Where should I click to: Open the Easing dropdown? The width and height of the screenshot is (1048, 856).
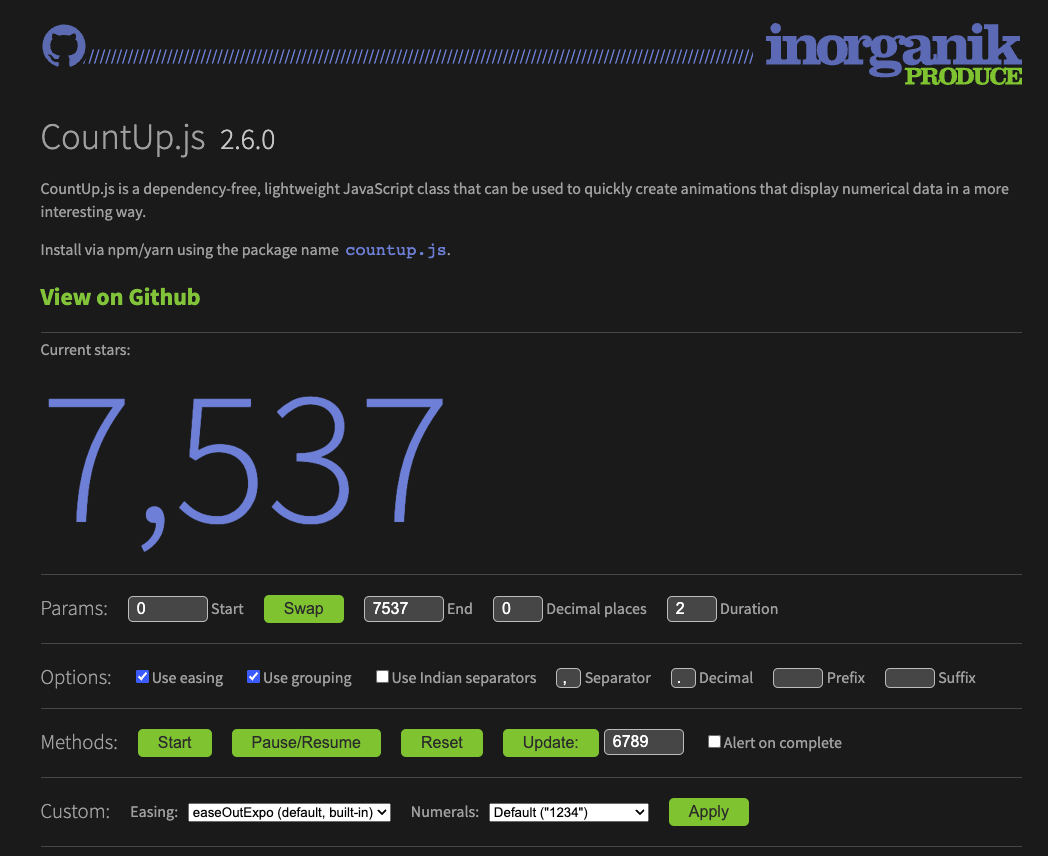289,813
